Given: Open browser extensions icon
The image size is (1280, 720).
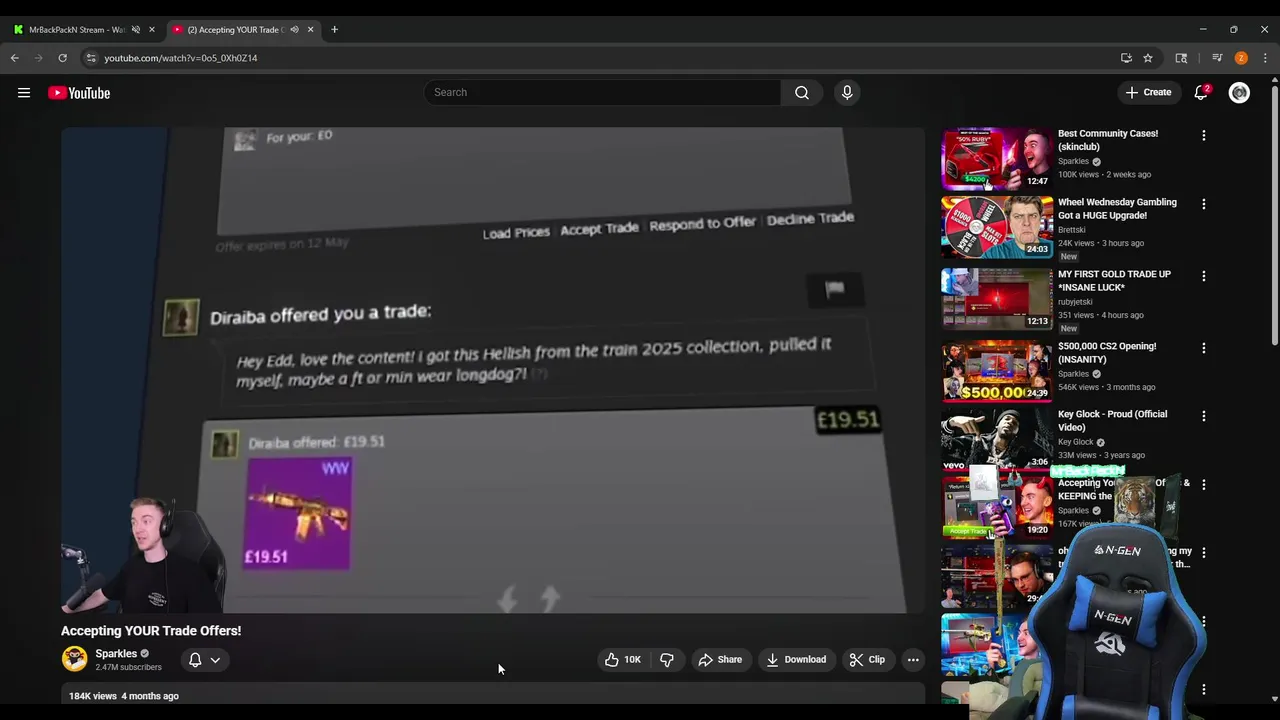Looking at the screenshot, I should (1181, 58).
